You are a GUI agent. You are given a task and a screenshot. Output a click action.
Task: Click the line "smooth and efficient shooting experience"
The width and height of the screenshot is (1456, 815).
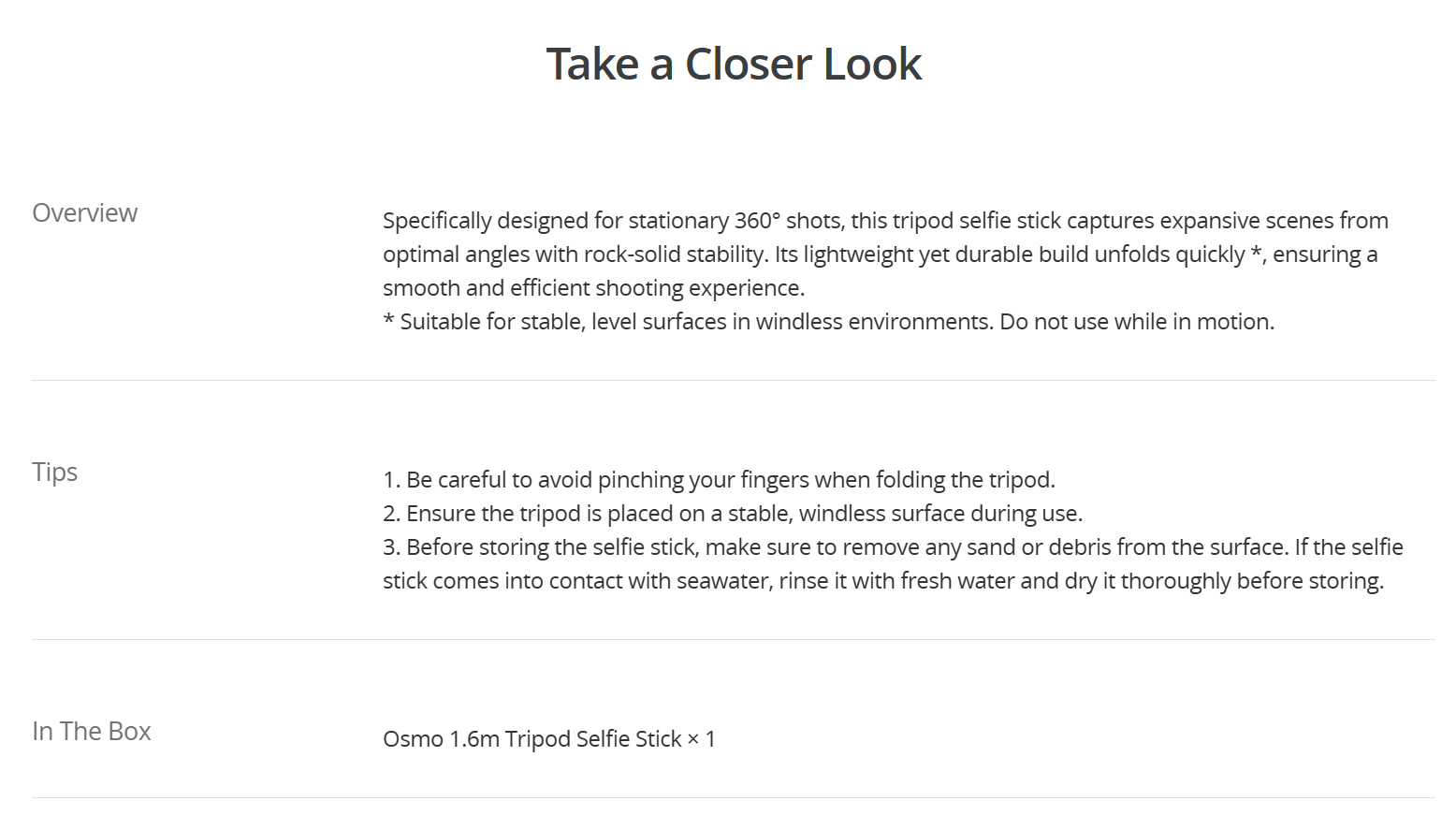[x=593, y=288]
